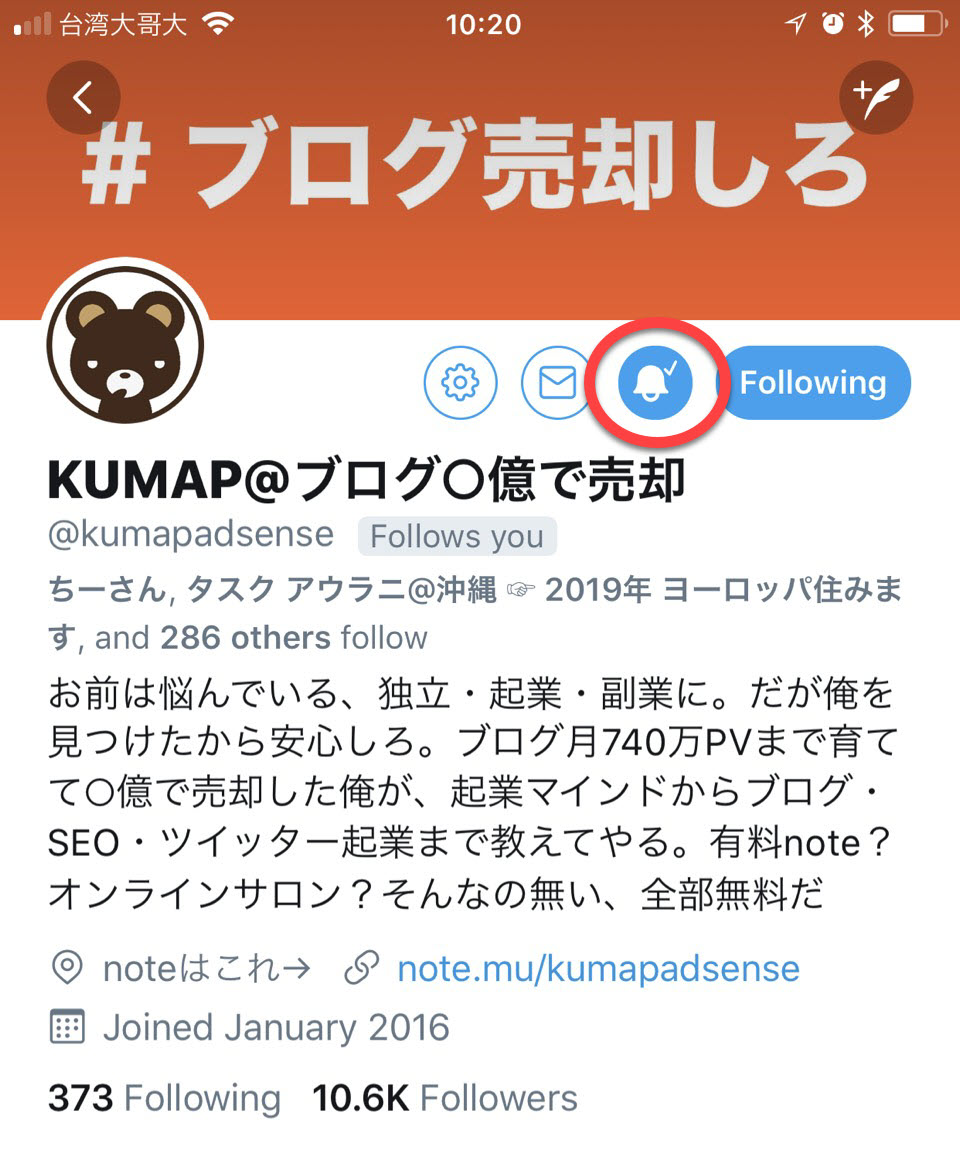Tap the Wi-Fi icon in status bar
Screen dimensions: 960x1151
click(x=218, y=24)
